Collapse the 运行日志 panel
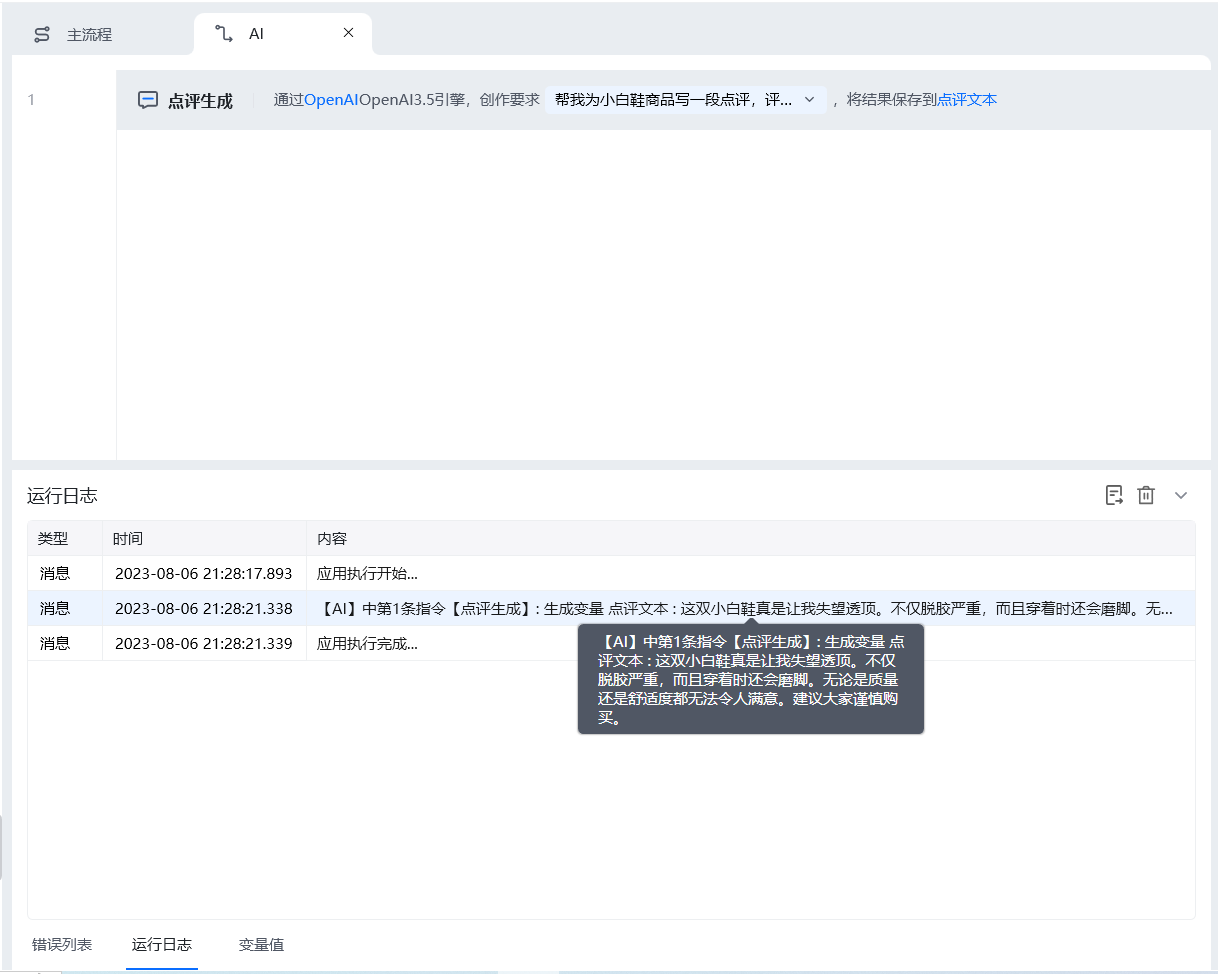The height and width of the screenshot is (974, 1218). tap(1181, 495)
